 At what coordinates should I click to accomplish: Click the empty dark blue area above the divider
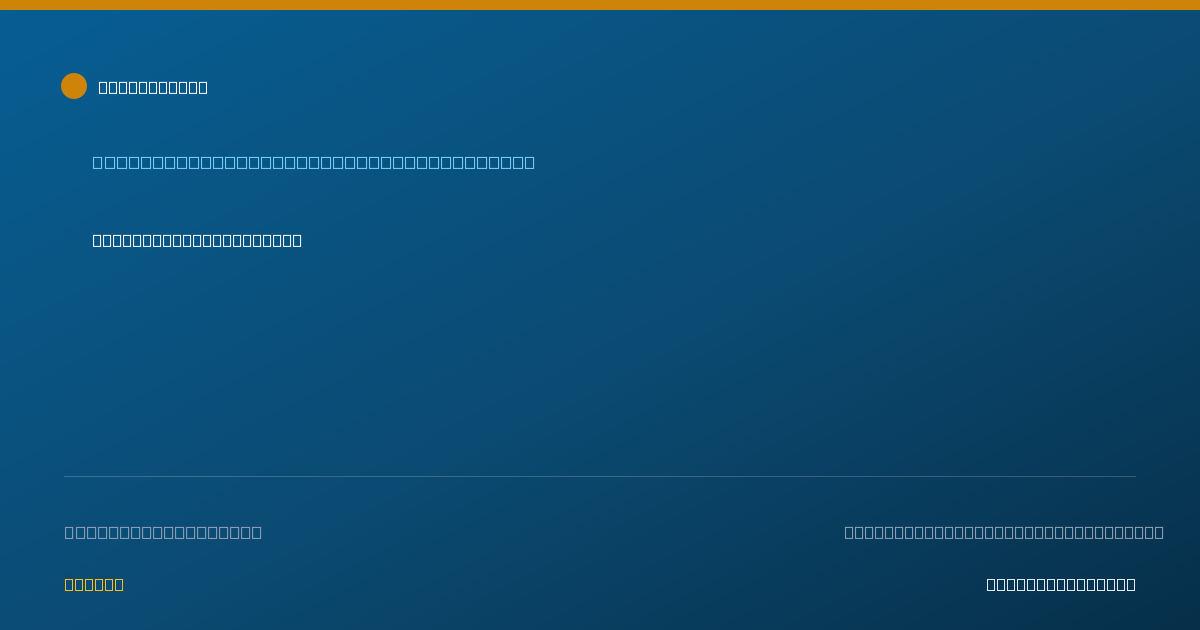(600, 360)
